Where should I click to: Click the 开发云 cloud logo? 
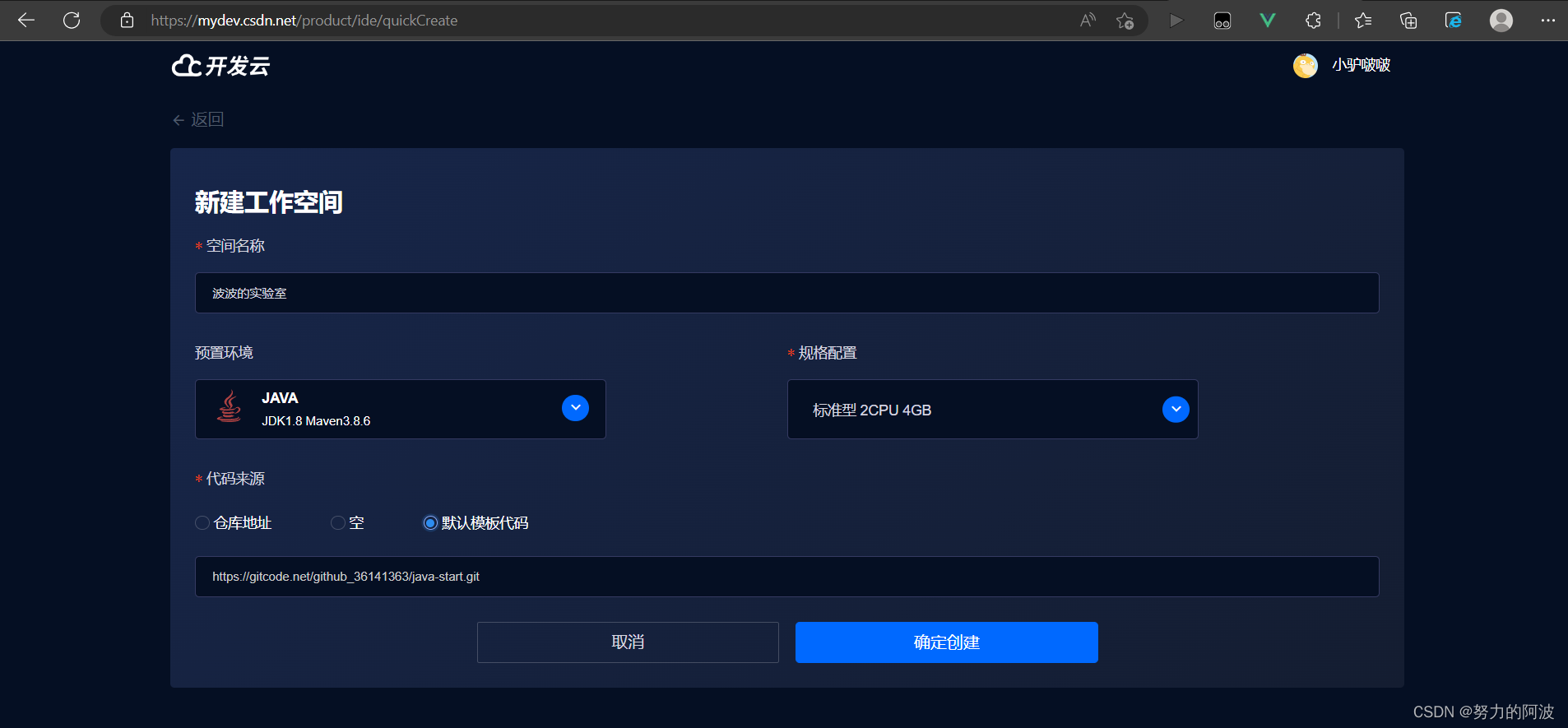coord(220,66)
